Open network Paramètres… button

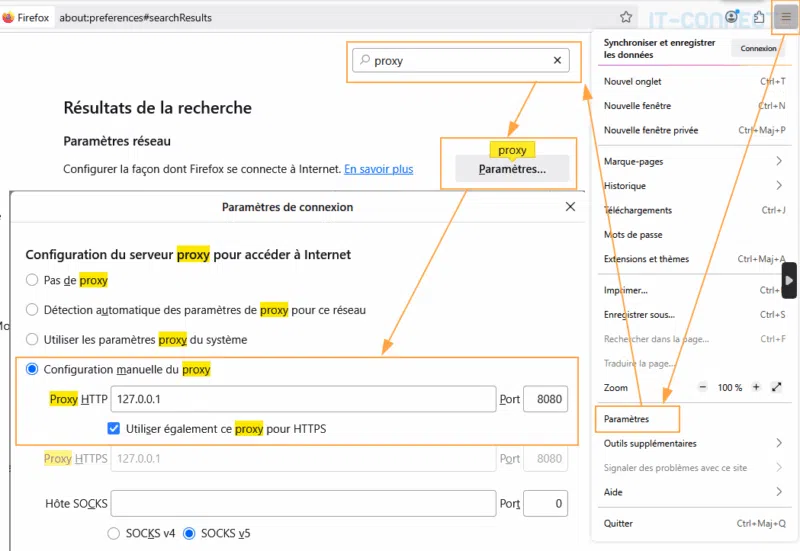[512, 169]
